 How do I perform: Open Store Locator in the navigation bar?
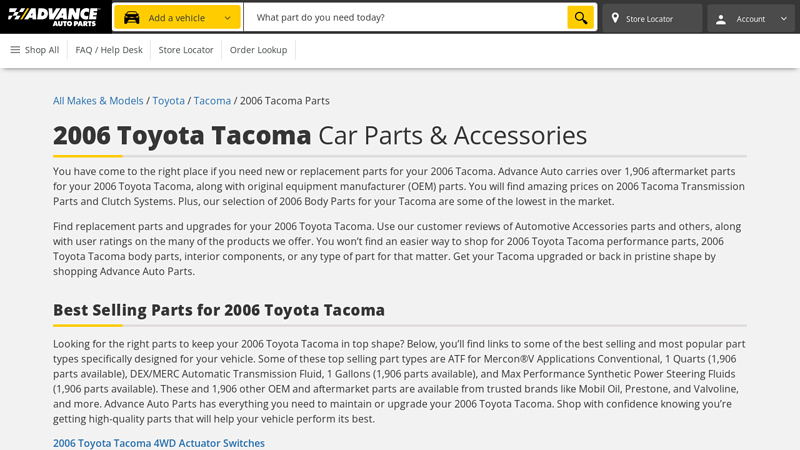click(186, 50)
